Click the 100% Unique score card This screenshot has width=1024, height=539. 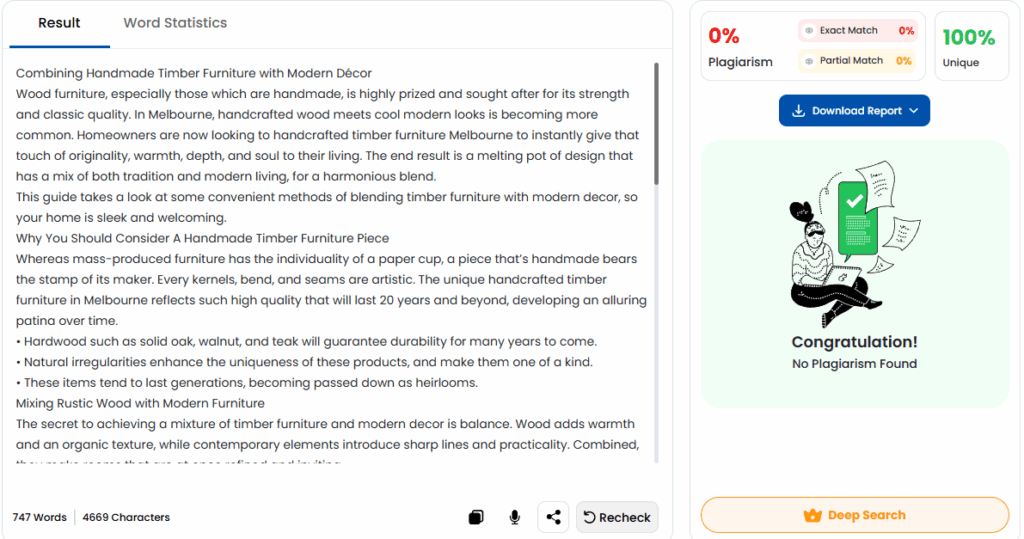tap(968, 46)
